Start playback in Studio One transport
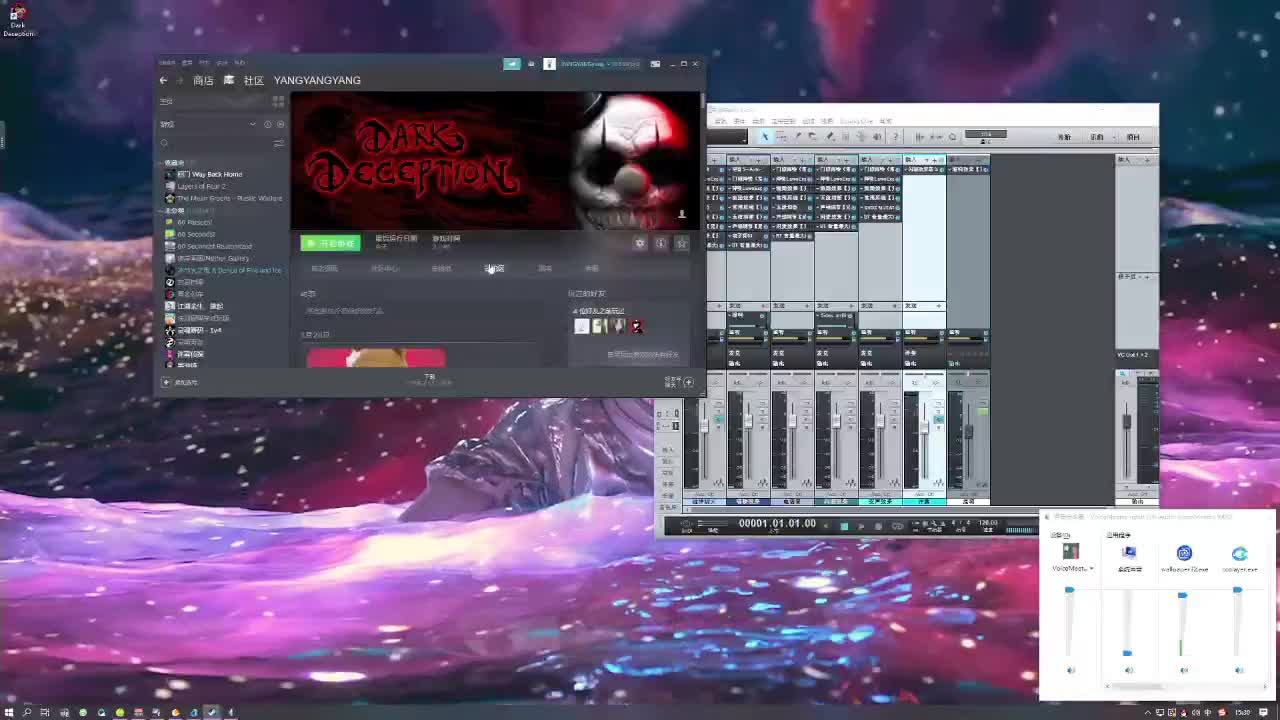This screenshot has width=1280, height=720. coord(861,526)
